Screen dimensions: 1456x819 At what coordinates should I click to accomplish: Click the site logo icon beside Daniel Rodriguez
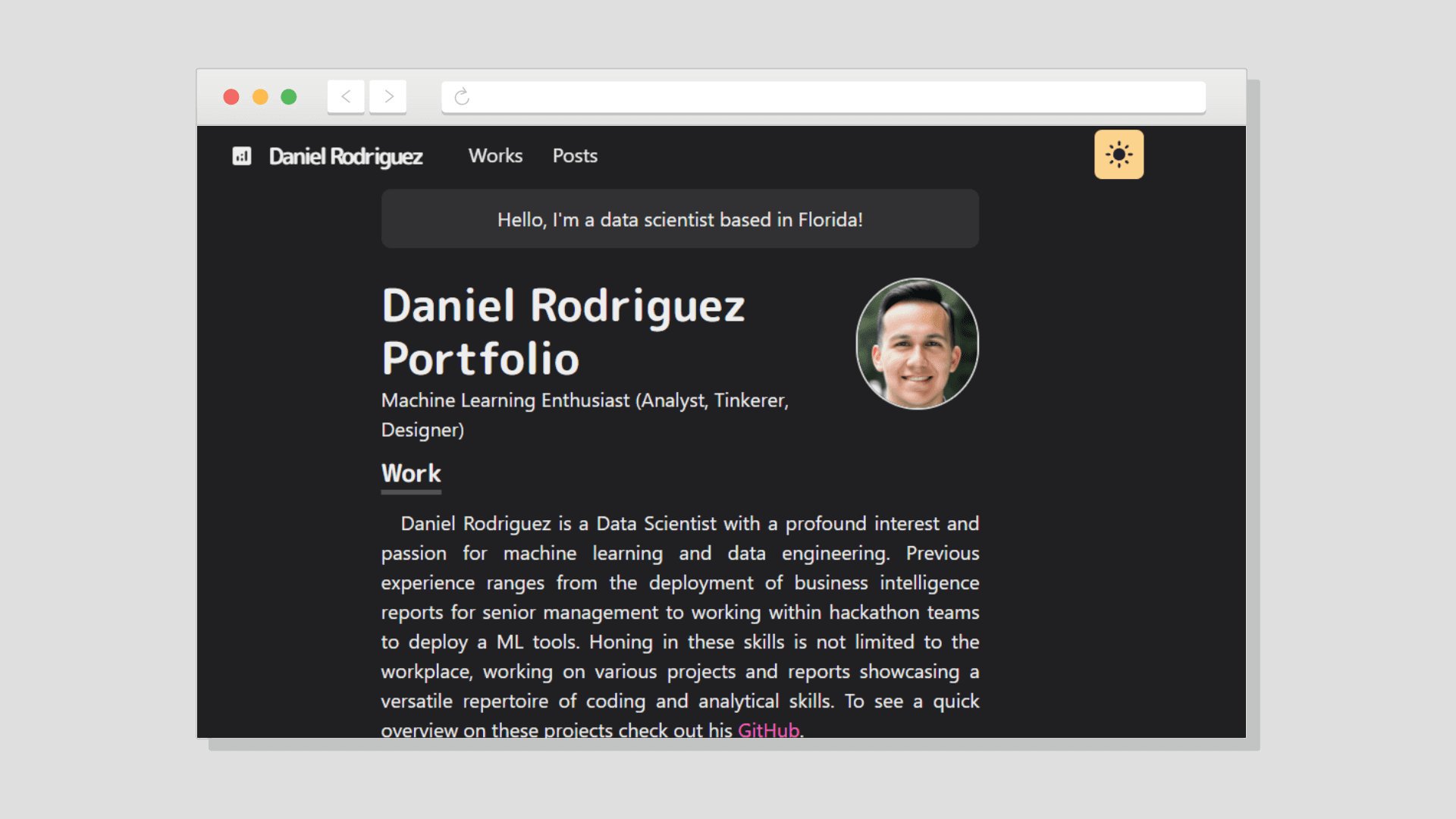click(x=242, y=155)
